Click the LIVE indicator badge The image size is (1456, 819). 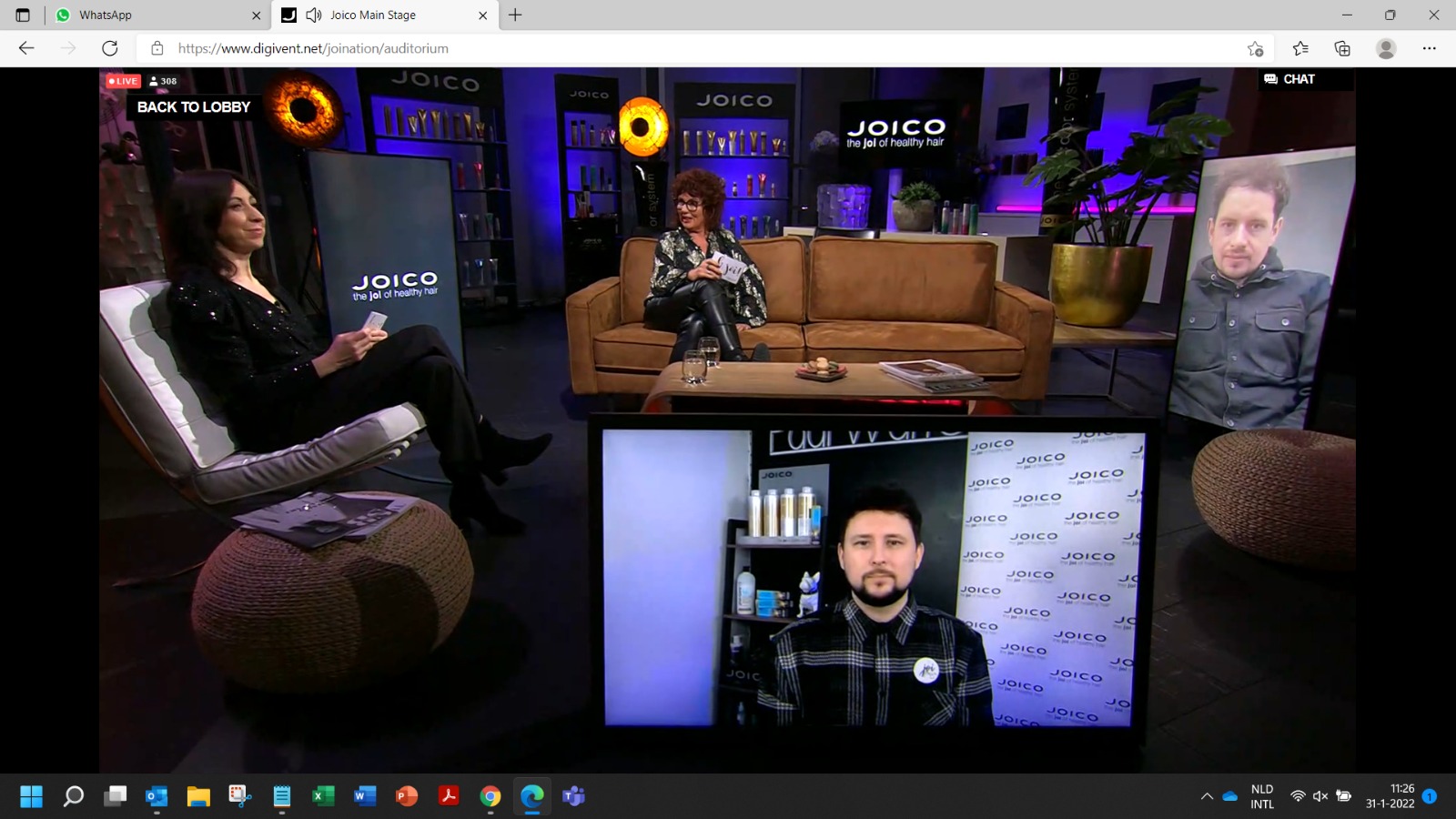pos(123,81)
